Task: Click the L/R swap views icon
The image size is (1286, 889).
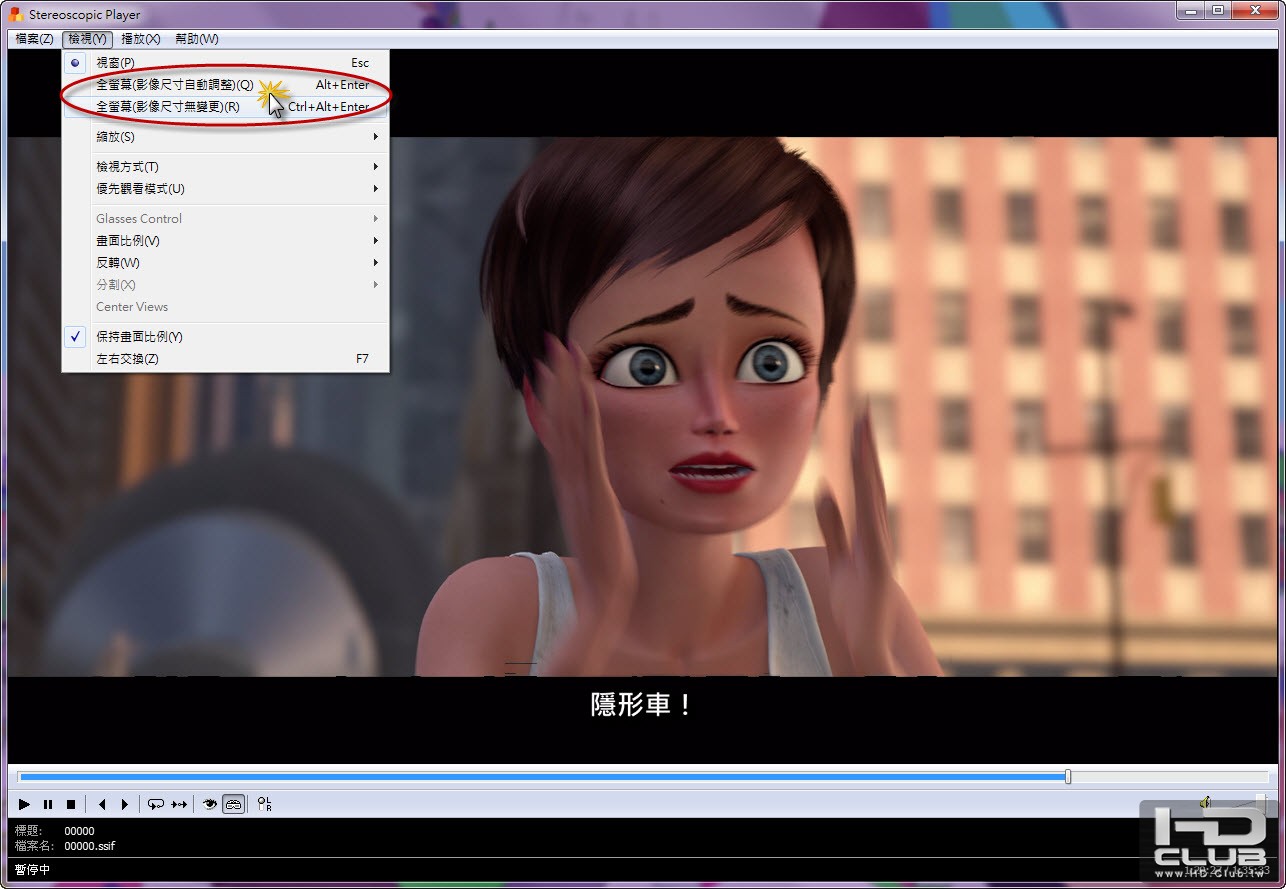Action: 265,804
